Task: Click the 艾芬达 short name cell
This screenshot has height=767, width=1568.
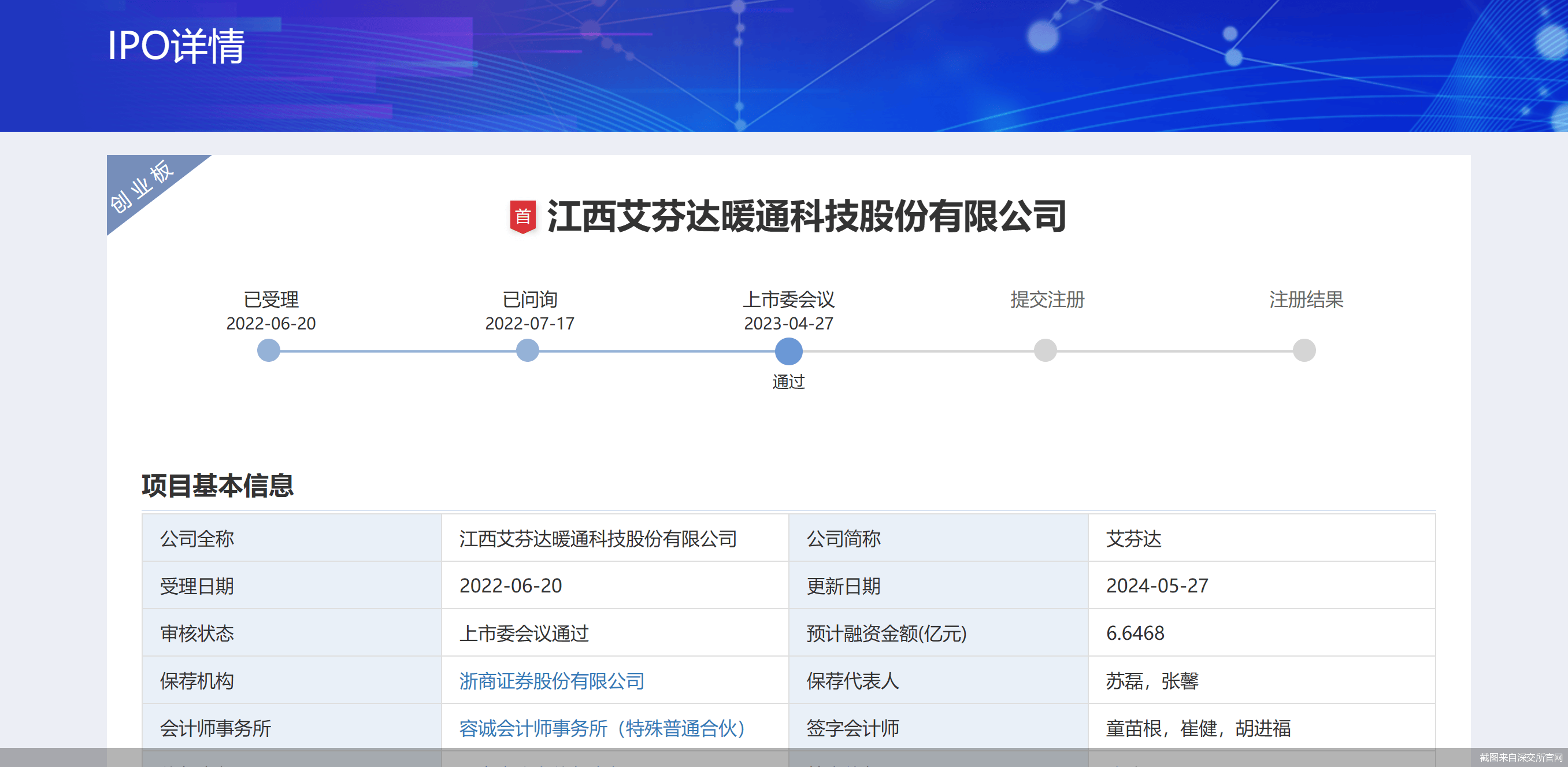Action: click(1133, 538)
